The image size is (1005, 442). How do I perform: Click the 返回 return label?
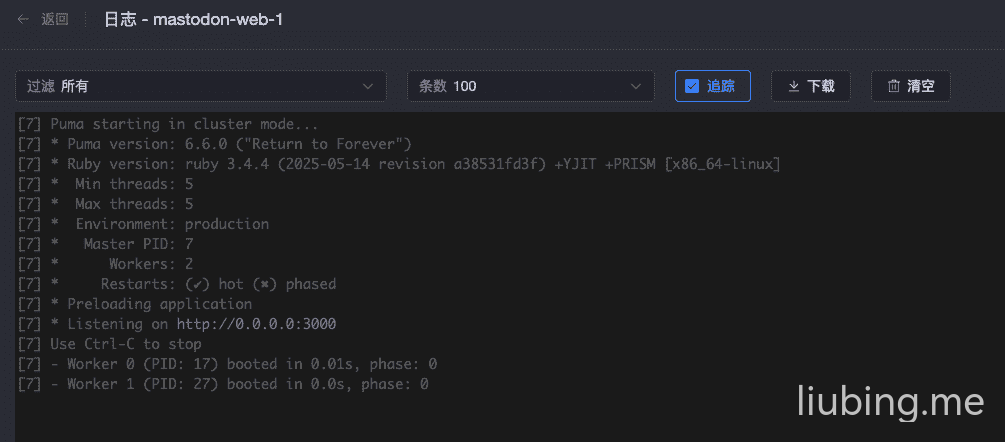click(55, 19)
